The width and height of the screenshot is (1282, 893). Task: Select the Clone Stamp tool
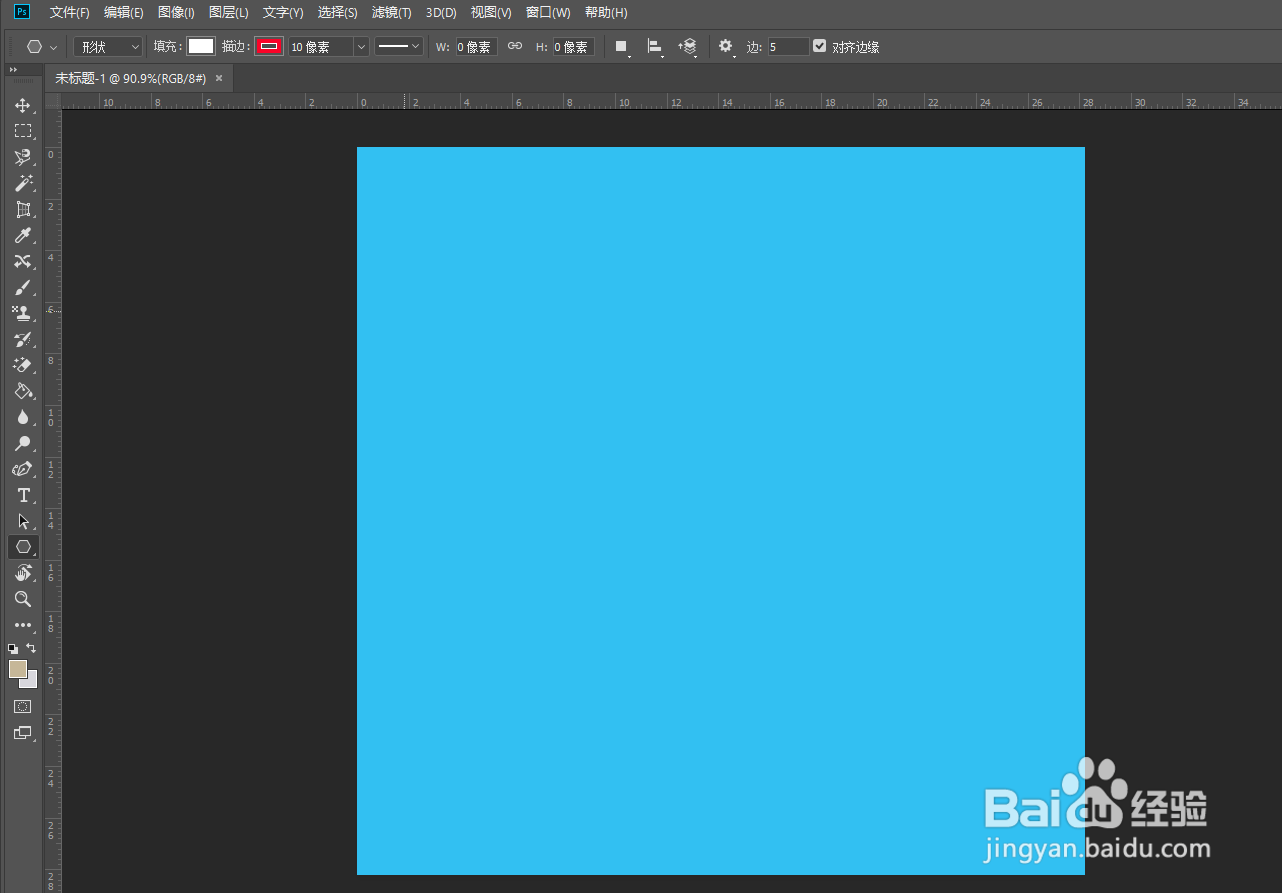coord(22,313)
